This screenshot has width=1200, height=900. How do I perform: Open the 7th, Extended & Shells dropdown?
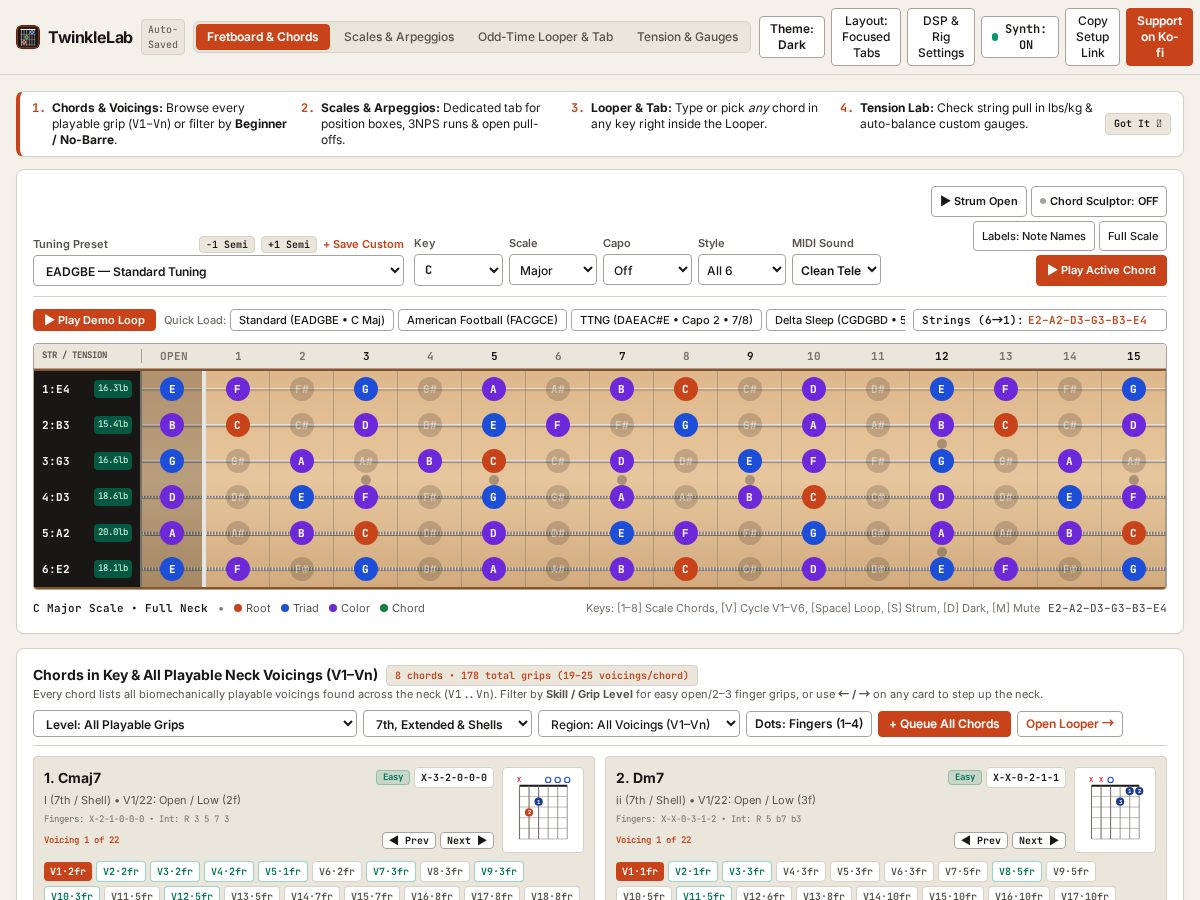[447, 724]
